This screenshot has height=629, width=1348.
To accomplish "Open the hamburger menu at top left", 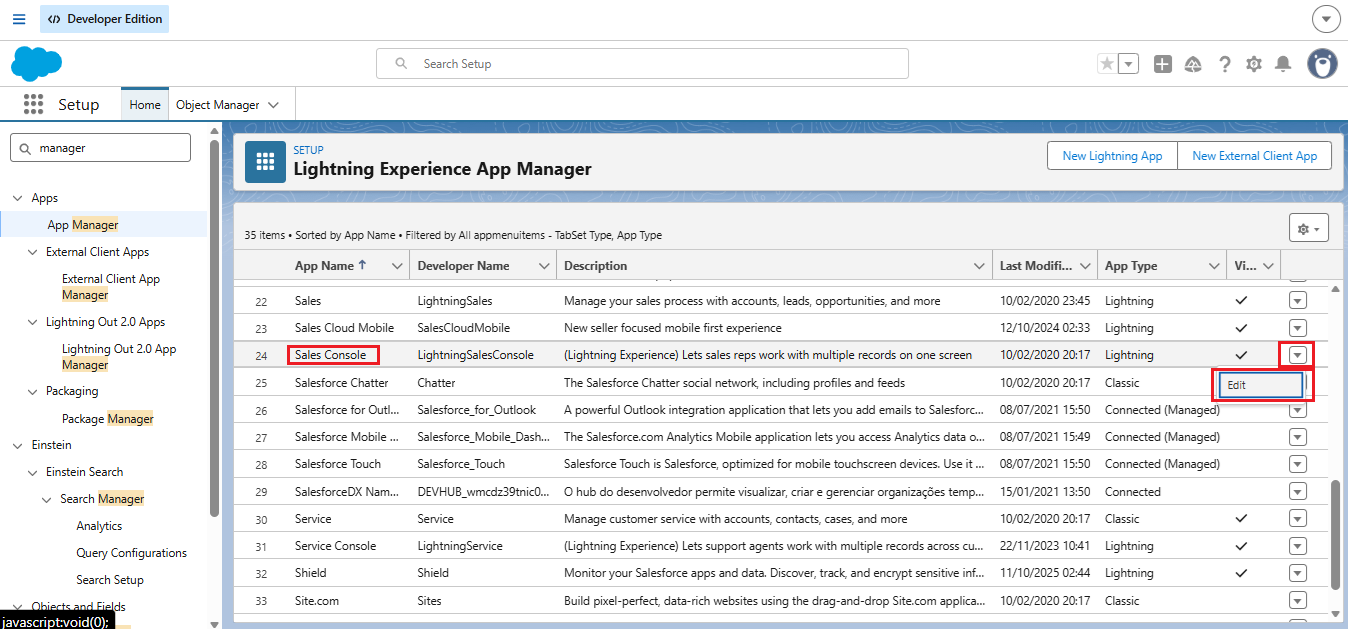I will click(x=19, y=19).
